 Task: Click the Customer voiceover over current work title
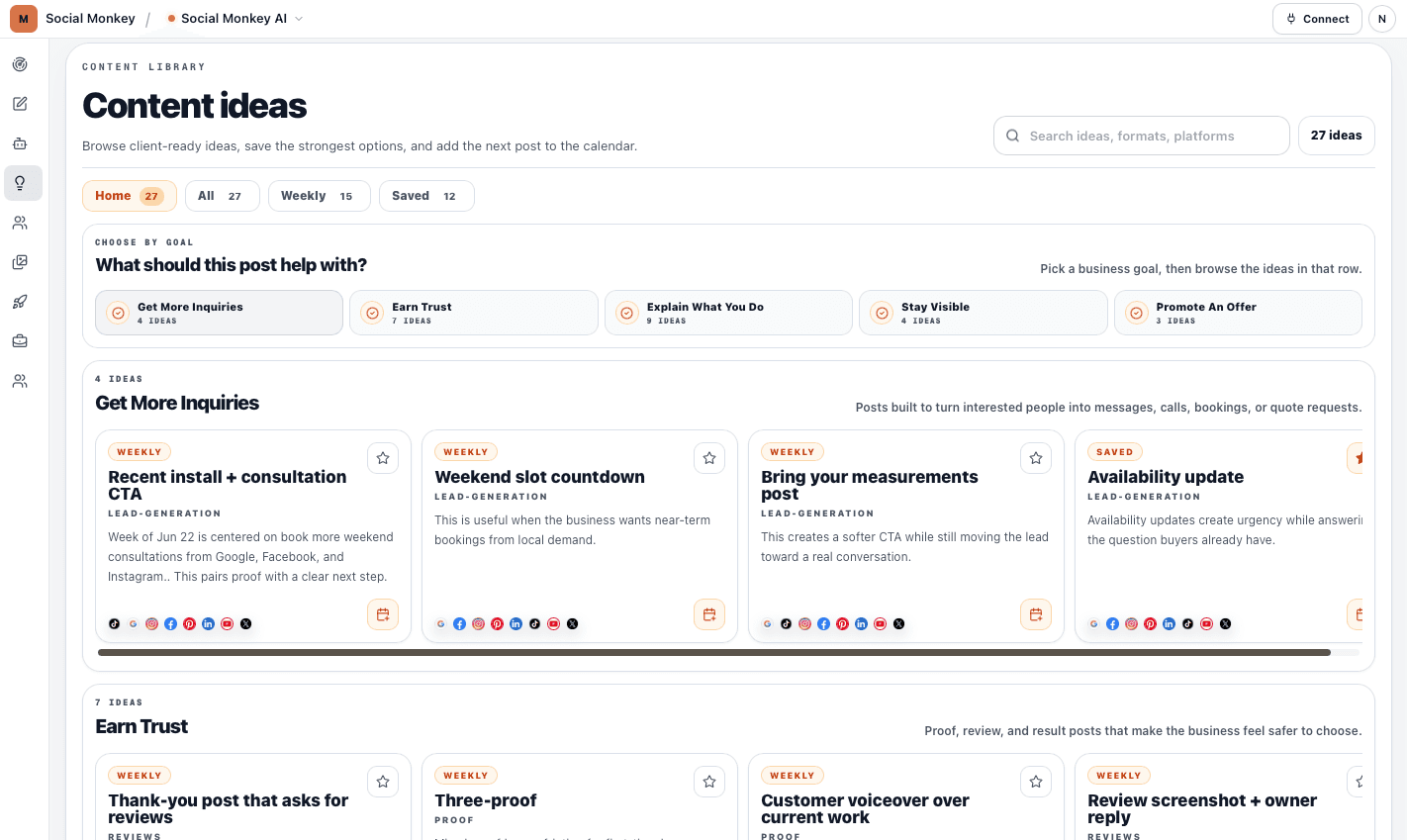pos(865,808)
